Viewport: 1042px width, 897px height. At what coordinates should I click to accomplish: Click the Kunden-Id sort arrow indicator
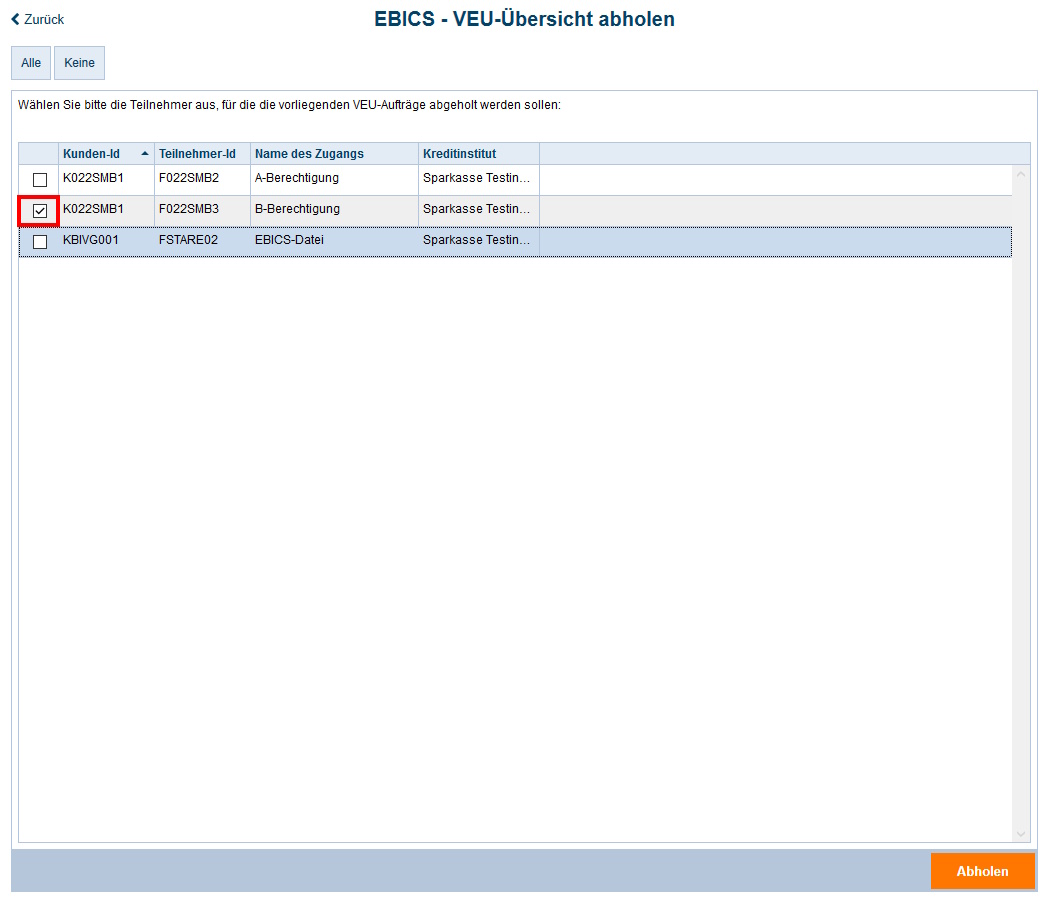pyautogui.click(x=145, y=154)
